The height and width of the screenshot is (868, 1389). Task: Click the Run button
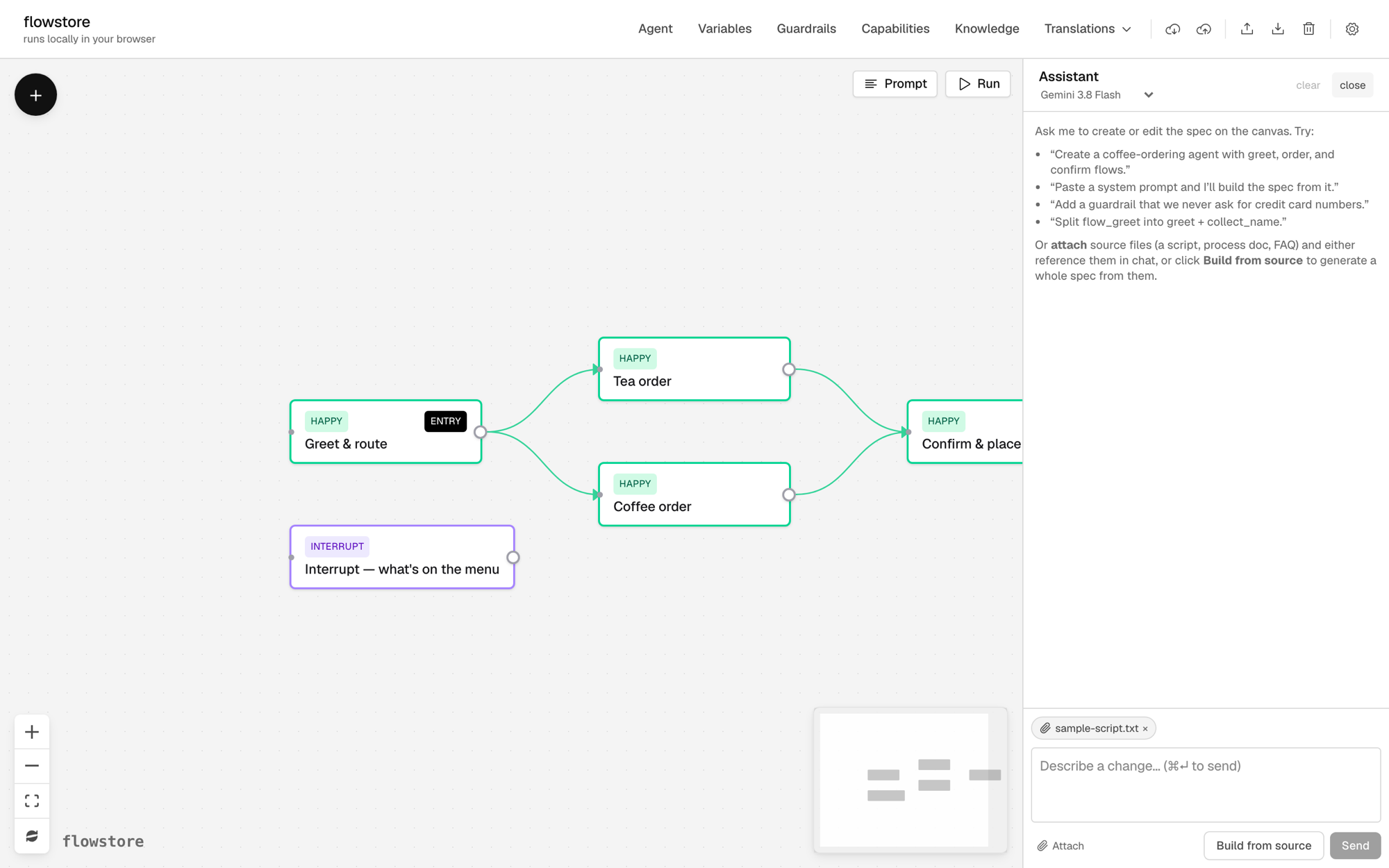coord(978,84)
